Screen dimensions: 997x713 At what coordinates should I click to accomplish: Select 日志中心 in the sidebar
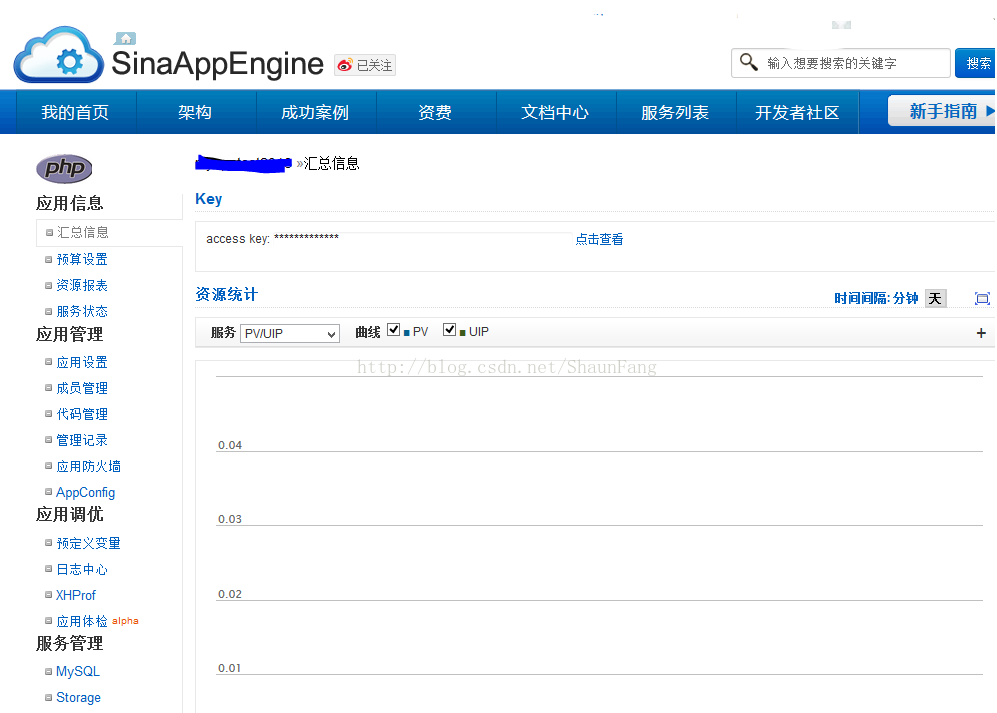[81, 568]
